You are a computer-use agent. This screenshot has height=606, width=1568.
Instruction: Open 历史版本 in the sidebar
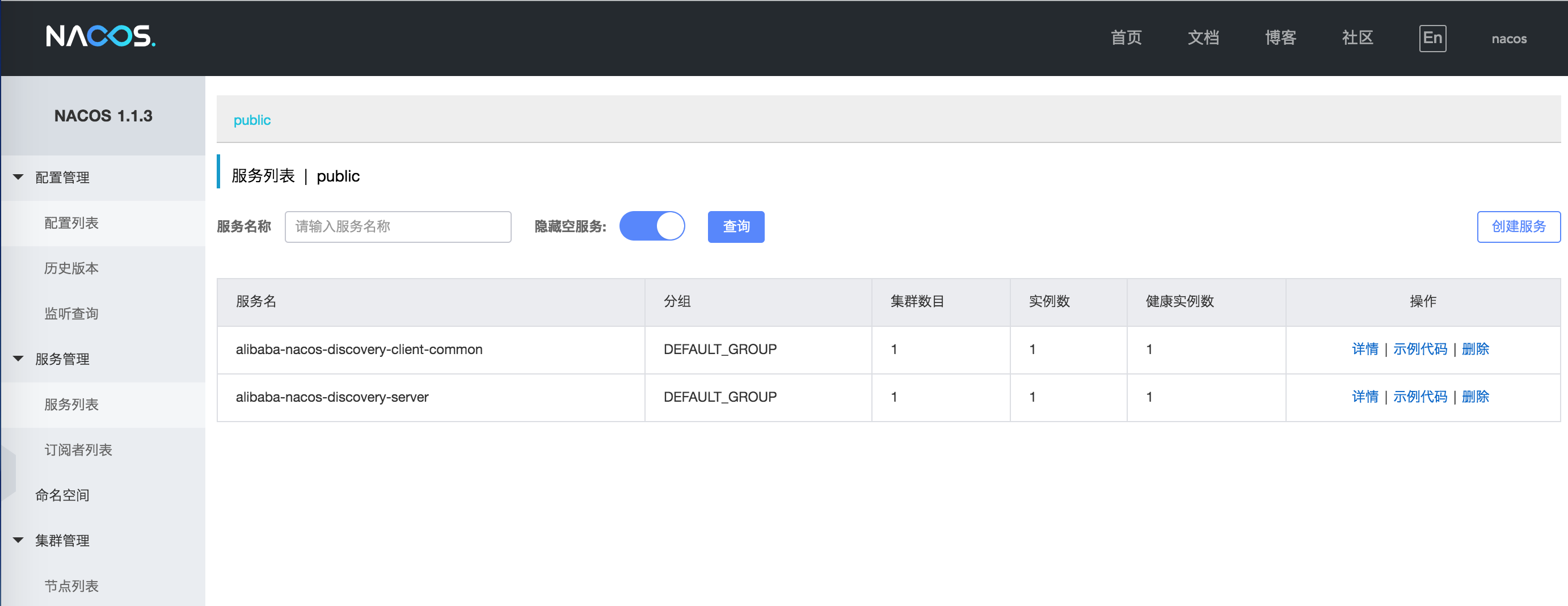71,268
